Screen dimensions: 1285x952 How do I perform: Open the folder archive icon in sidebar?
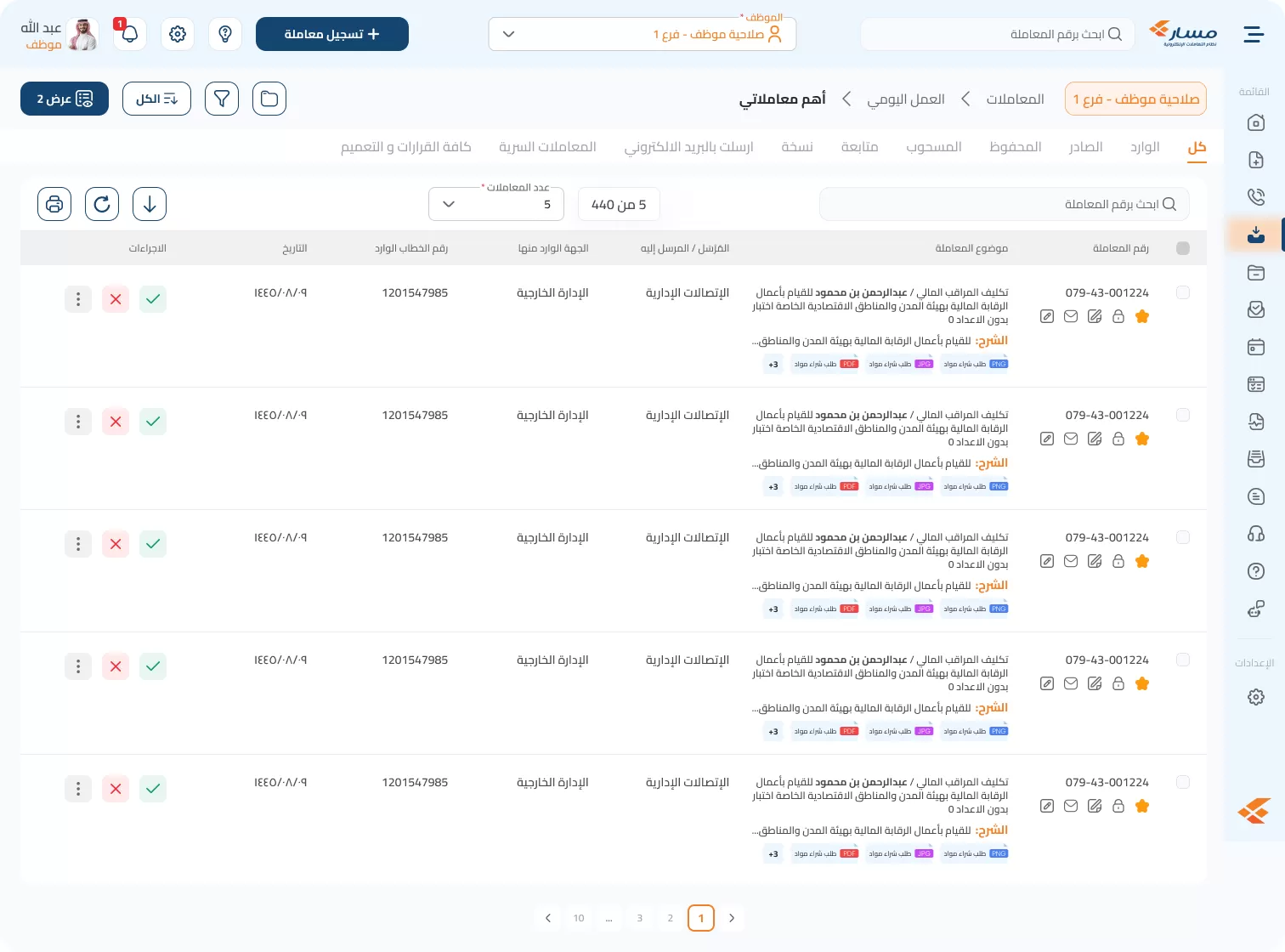point(1256,272)
